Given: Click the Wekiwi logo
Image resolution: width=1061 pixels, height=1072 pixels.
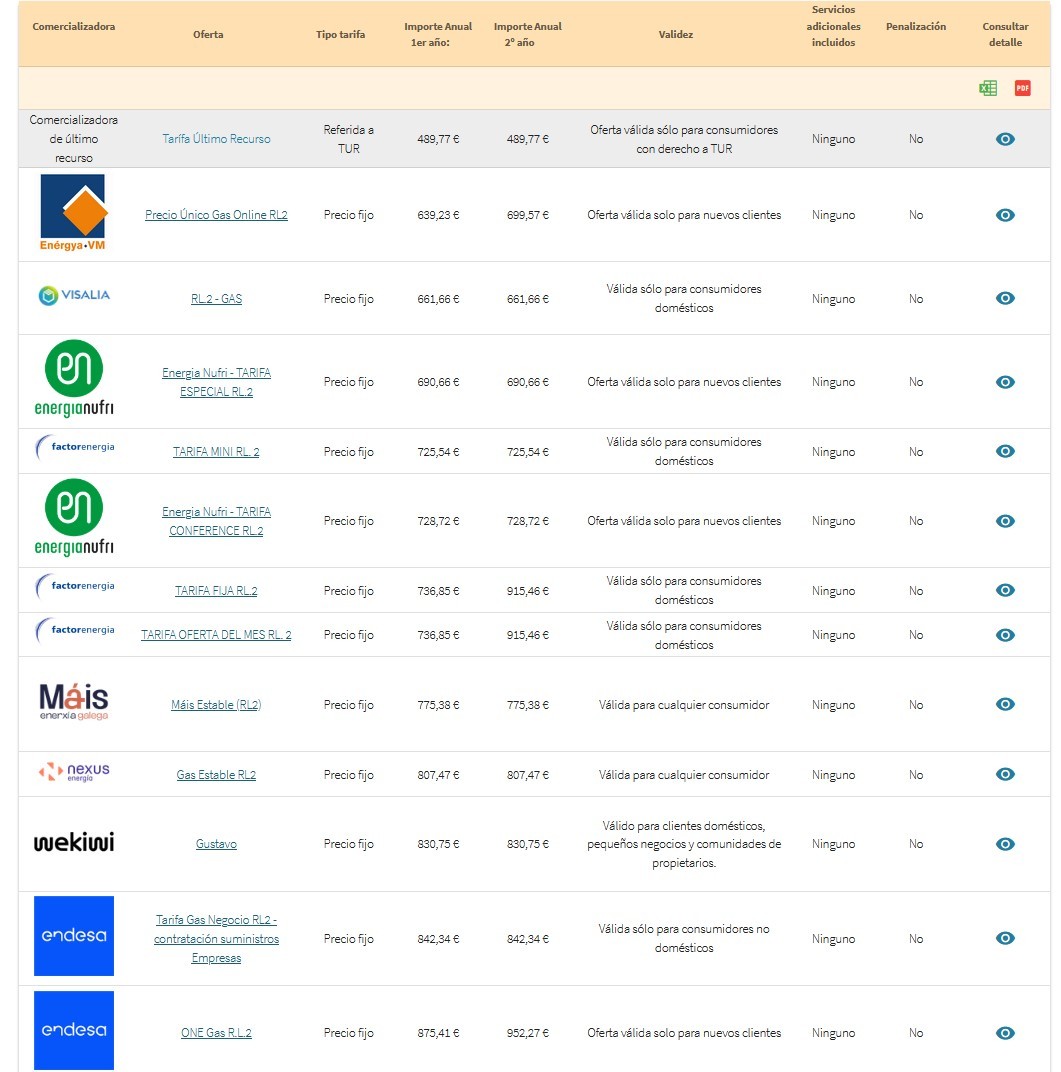Looking at the screenshot, I should pos(74,842).
